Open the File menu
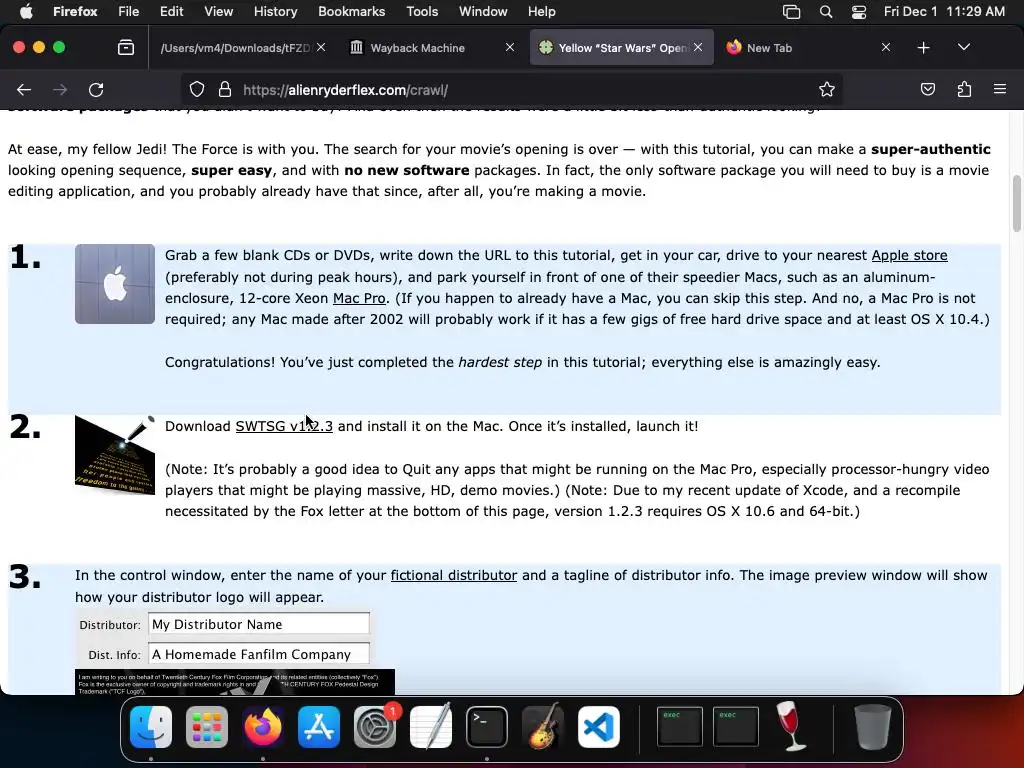1024x768 pixels. click(129, 11)
